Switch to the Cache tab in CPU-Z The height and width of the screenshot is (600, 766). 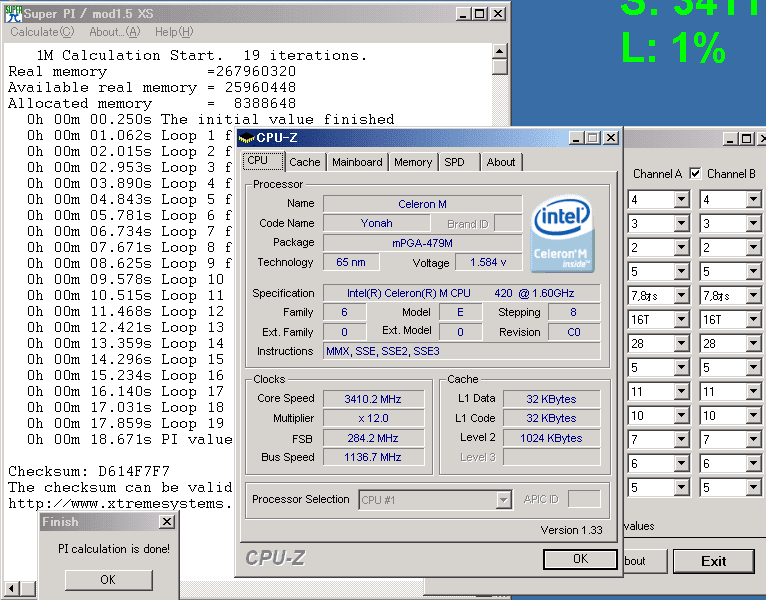click(x=305, y=162)
